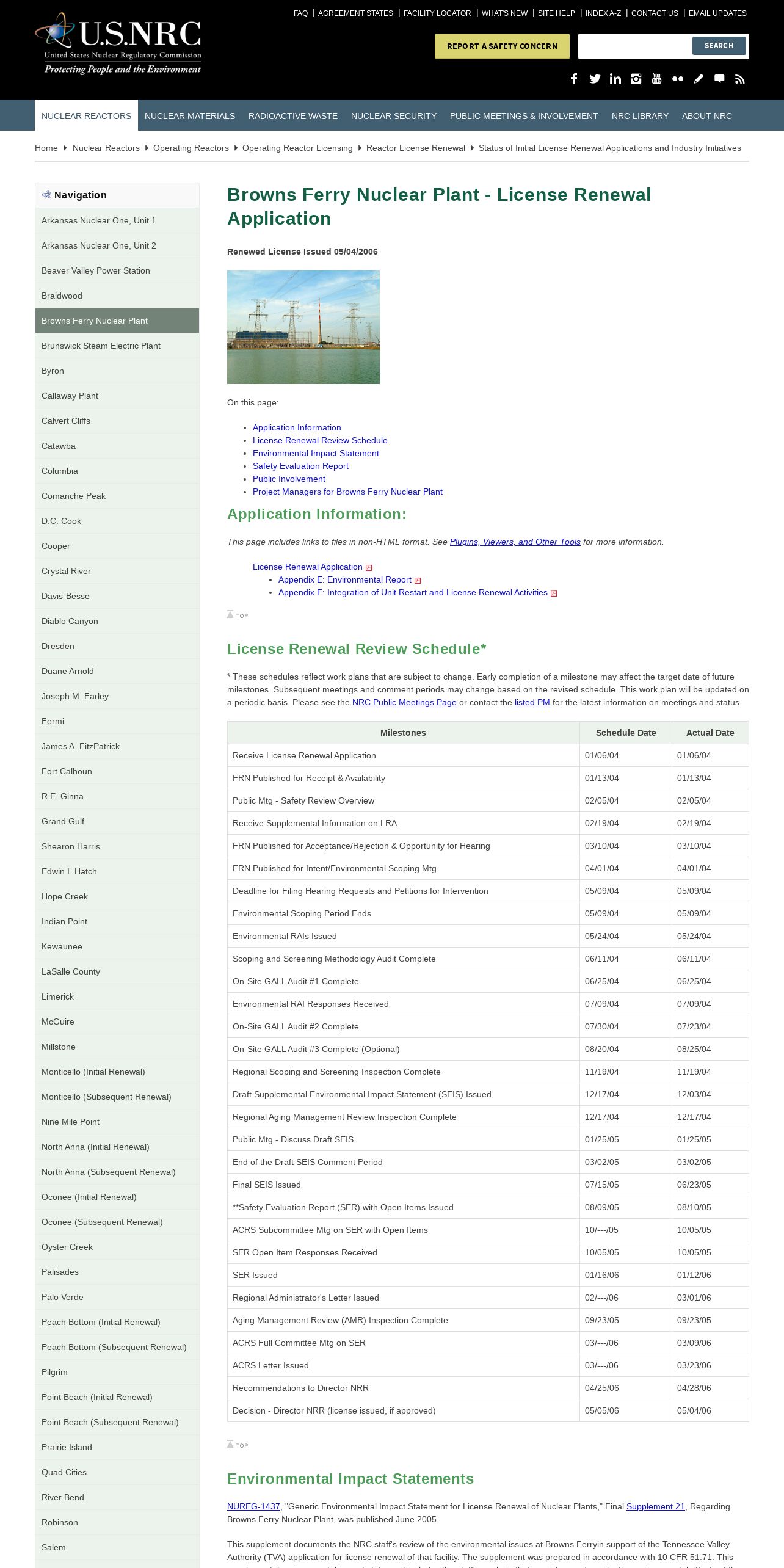Click the Email Updates link

[717, 13]
